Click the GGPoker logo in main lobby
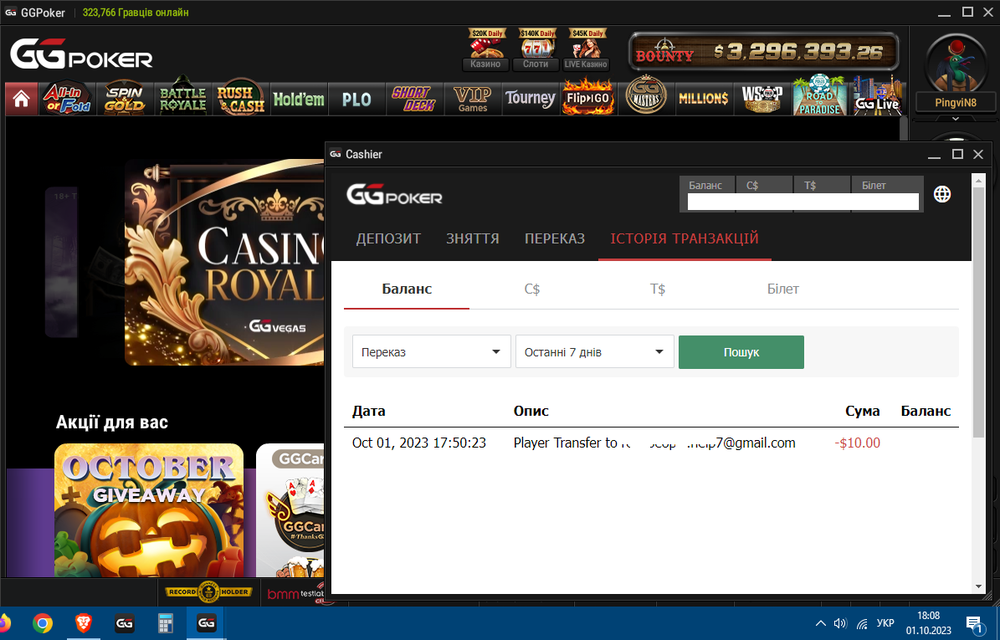The width and height of the screenshot is (1000, 640). (81, 55)
